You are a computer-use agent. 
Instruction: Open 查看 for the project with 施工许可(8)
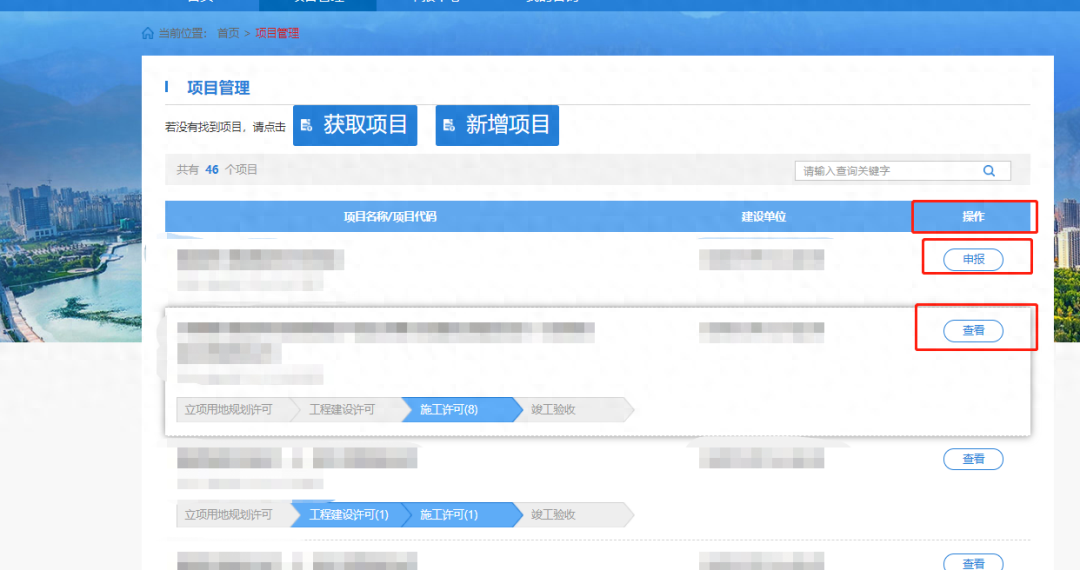[973, 331]
